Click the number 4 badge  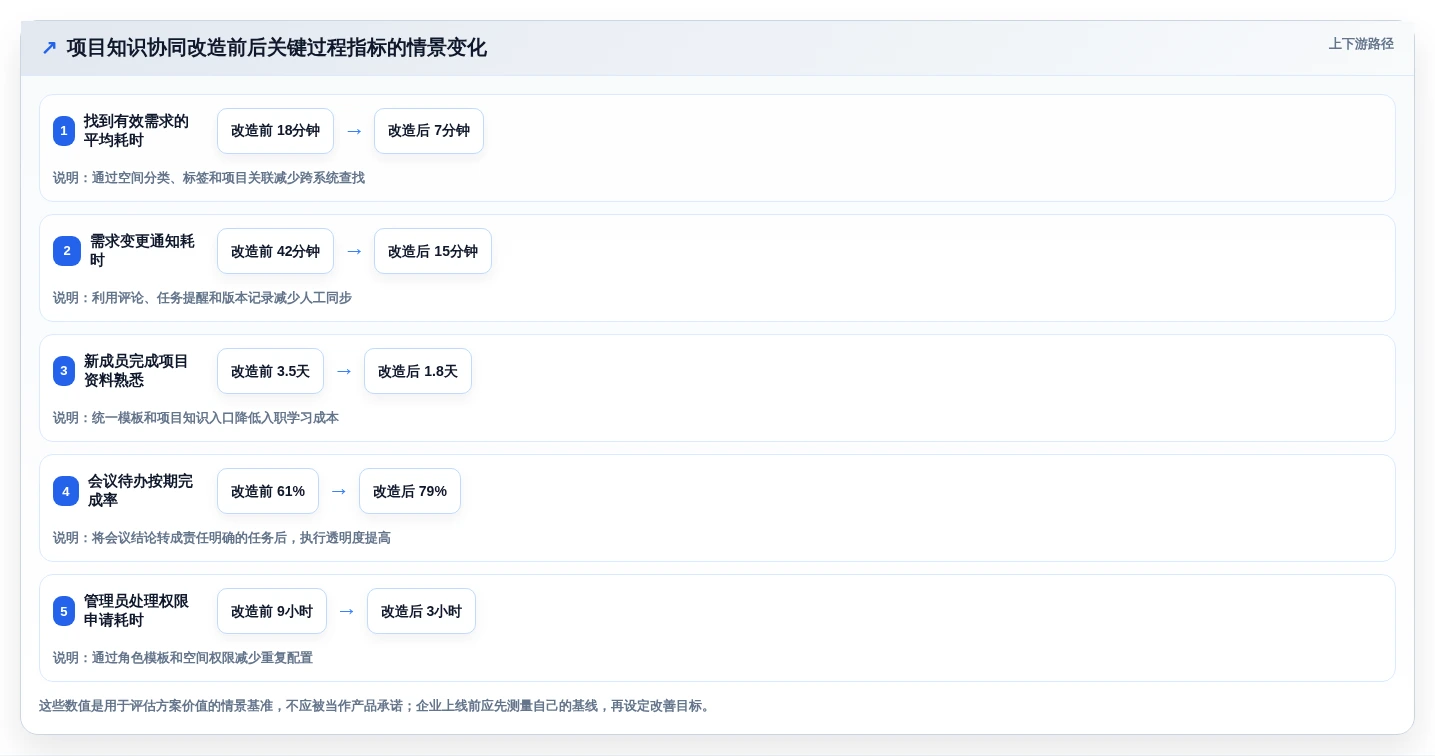click(66, 491)
